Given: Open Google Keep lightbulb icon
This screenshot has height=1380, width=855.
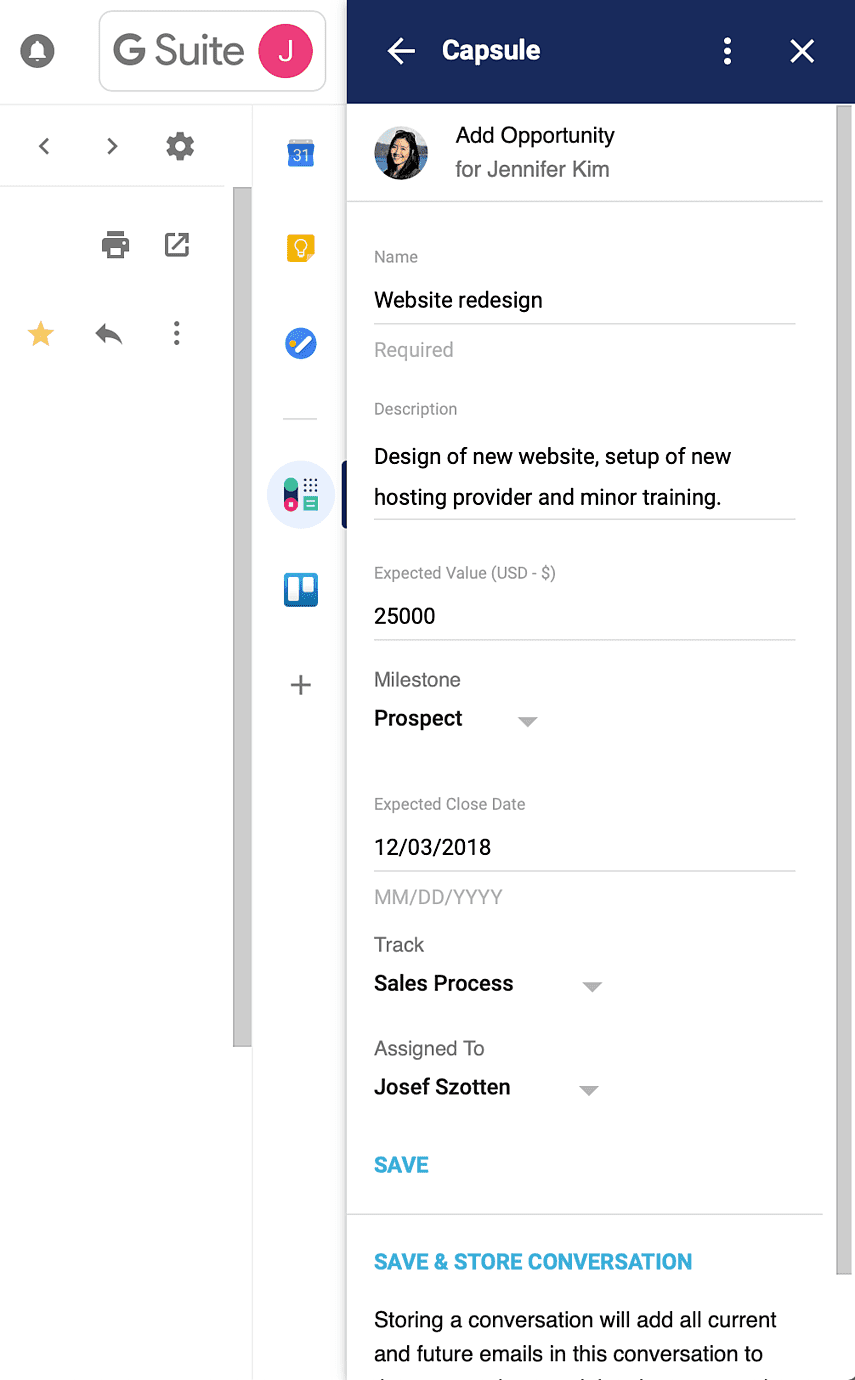Looking at the screenshot, I should pos(301,248).
